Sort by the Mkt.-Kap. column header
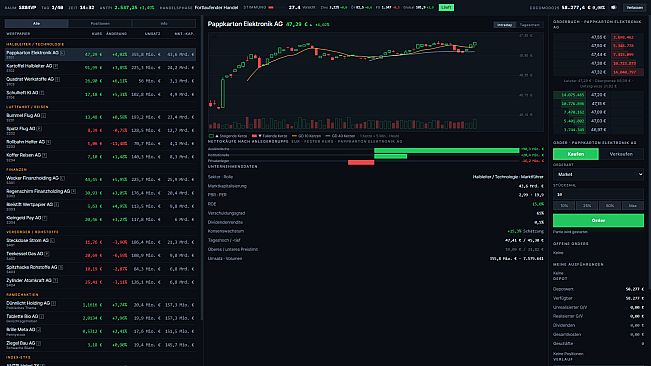 (184, 34)
